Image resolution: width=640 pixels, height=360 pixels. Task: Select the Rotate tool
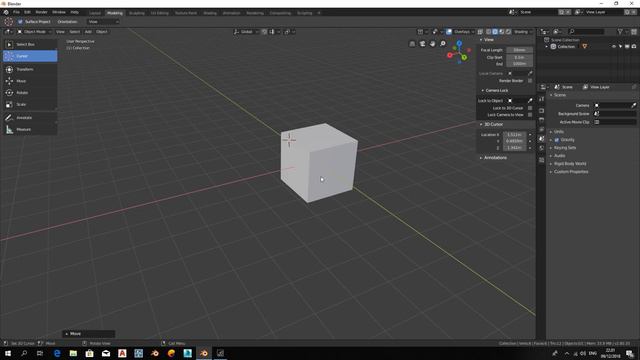click(30, 93)
